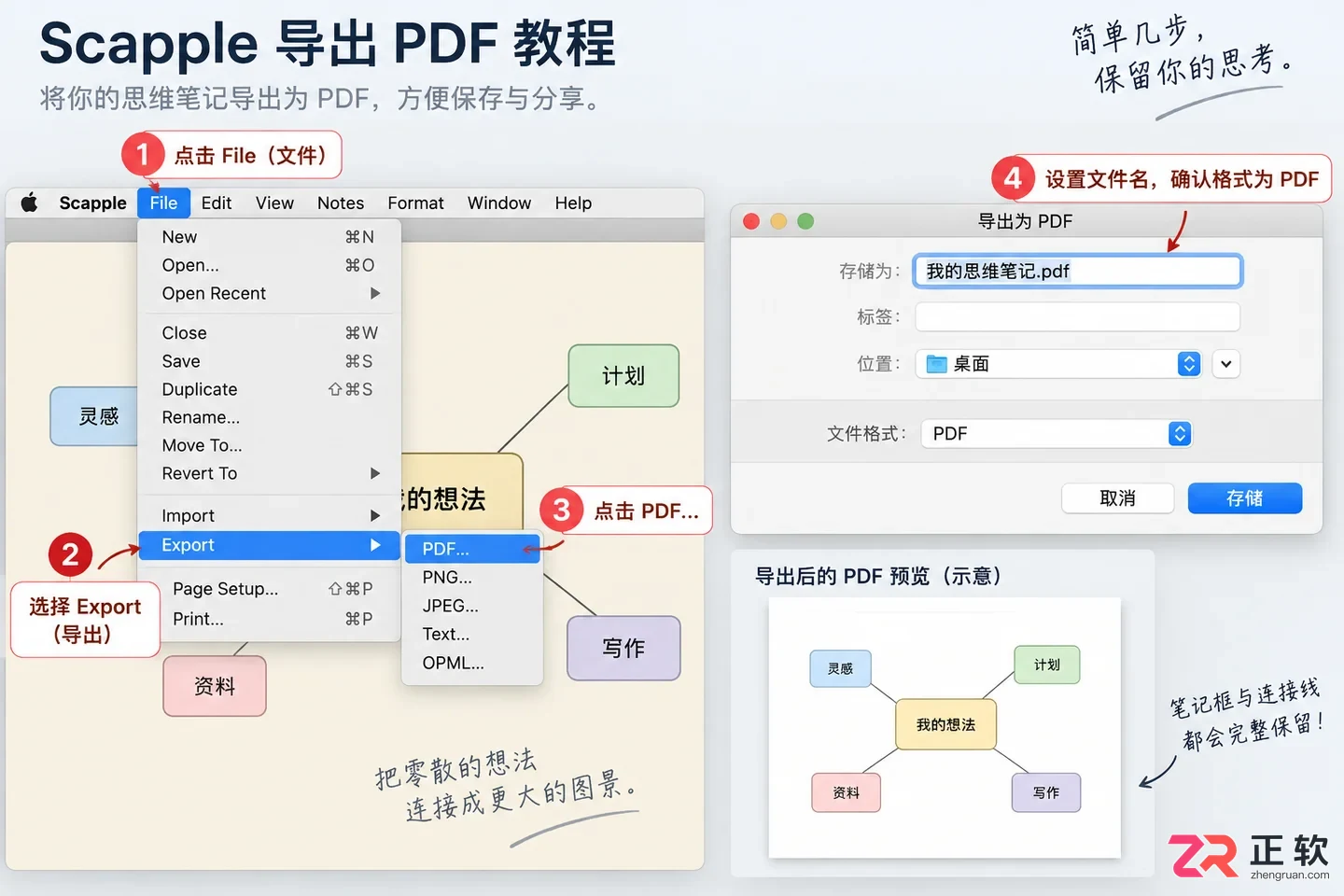Select OPML... in the Export submenu

[x=472, y=664]
